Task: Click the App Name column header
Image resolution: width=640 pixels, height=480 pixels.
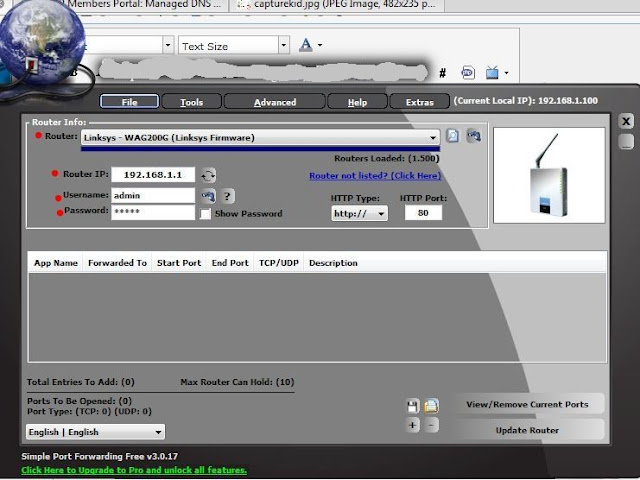Action: click(x=56, y=263)
